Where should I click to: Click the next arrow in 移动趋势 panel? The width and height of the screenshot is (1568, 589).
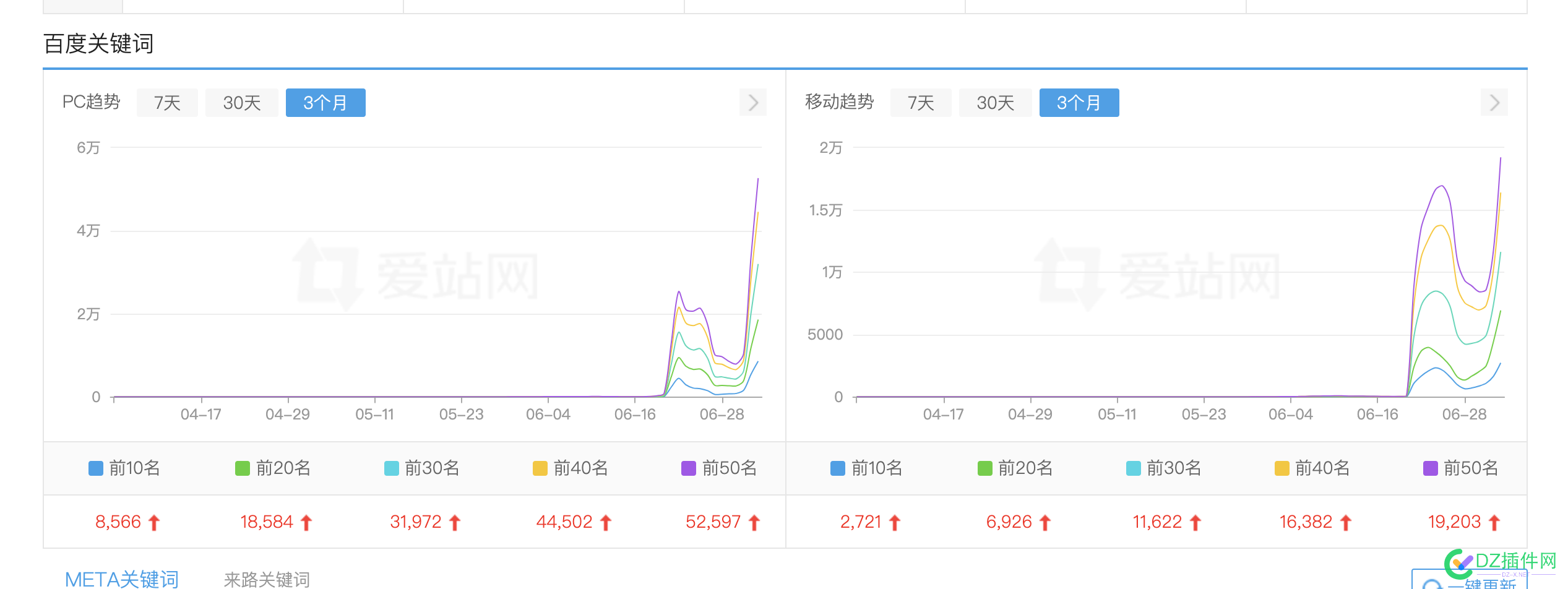pos(1494,103)
